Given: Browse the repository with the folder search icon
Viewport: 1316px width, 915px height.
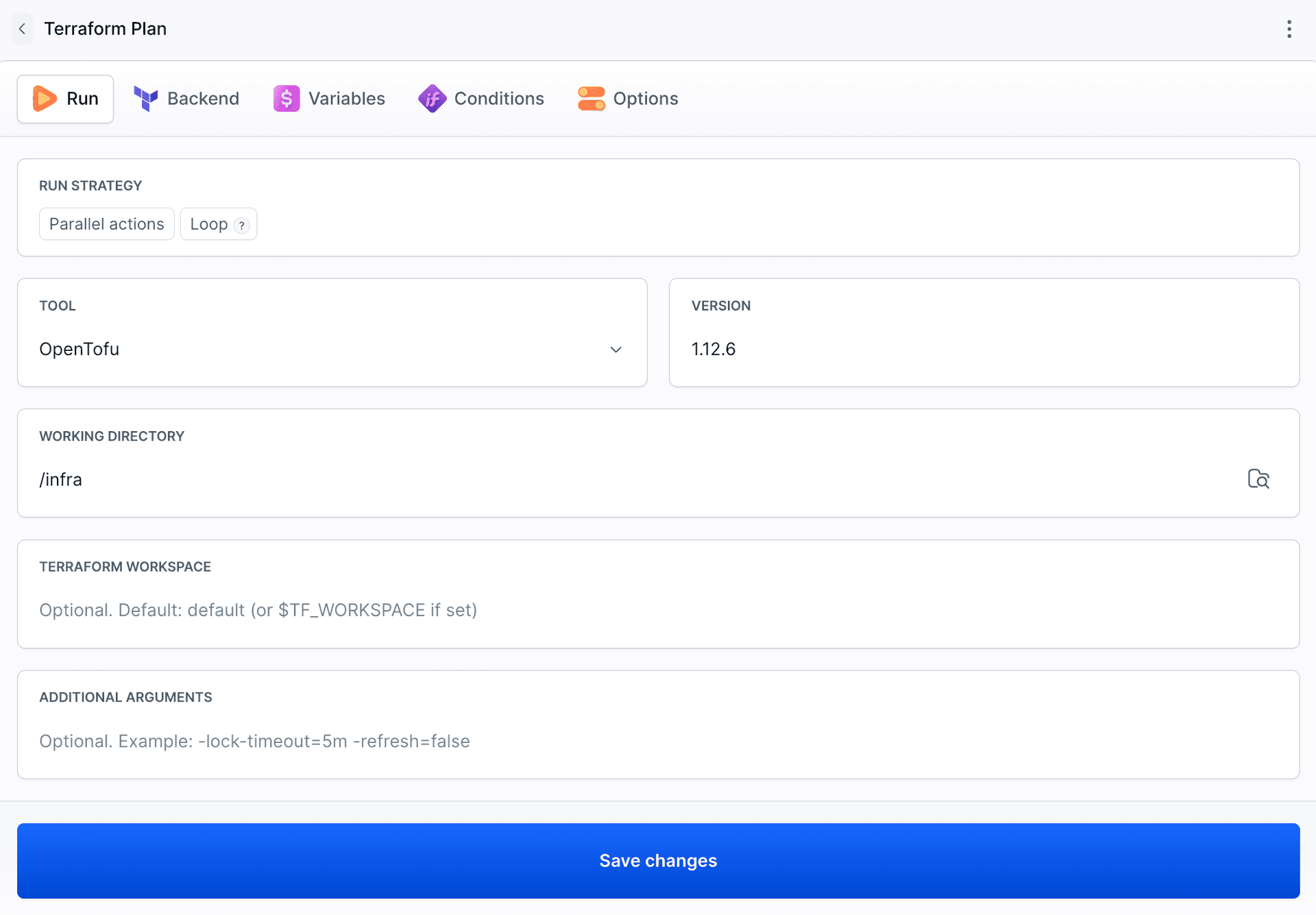Looking at the screenshot, I should pos(1258,479).
